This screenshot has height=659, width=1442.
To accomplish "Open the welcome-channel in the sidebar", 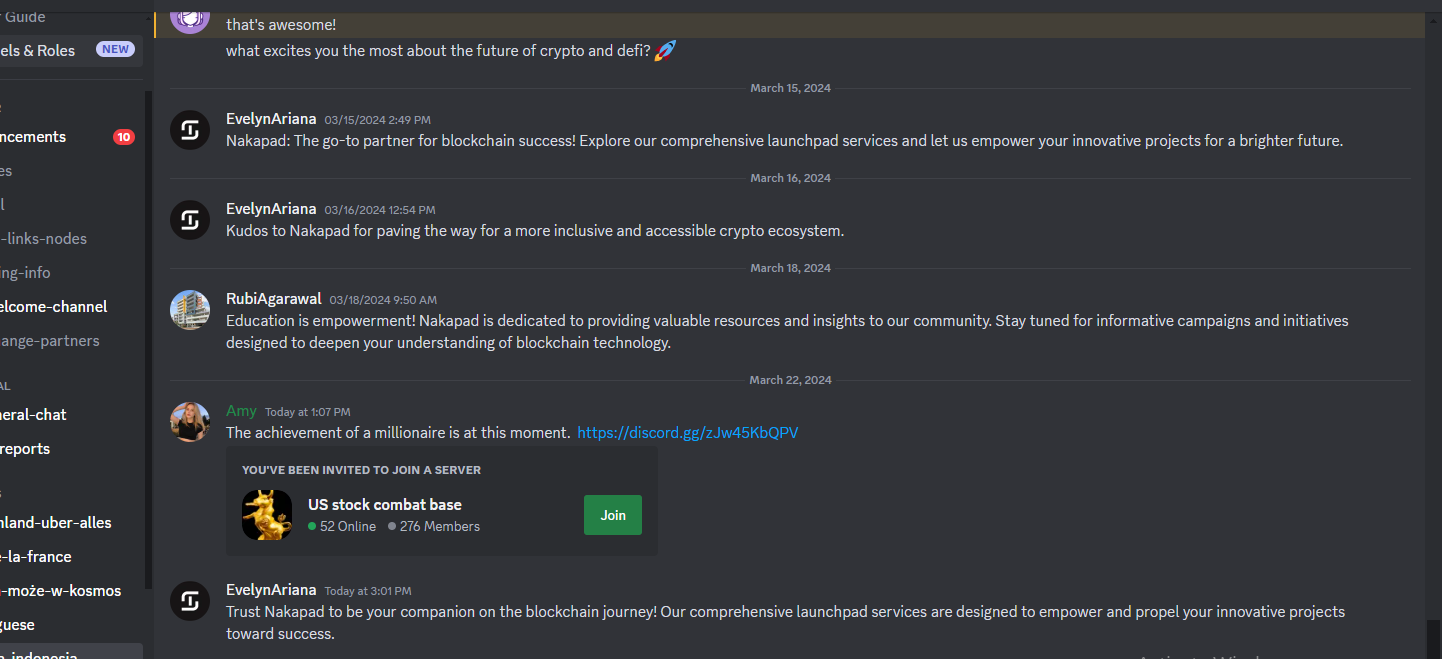I will point(54,307).
